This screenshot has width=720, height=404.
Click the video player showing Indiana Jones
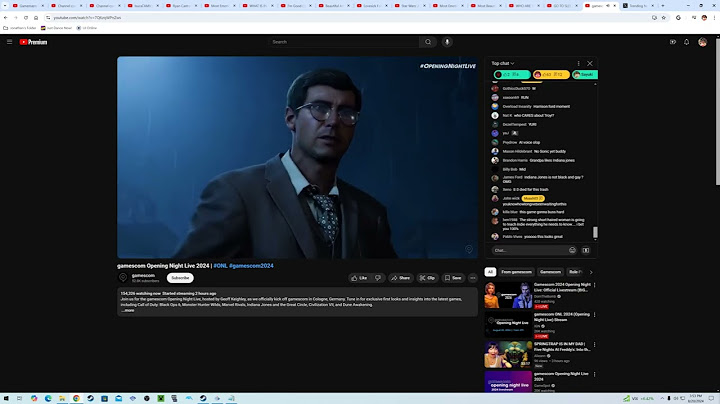point(298,157)
